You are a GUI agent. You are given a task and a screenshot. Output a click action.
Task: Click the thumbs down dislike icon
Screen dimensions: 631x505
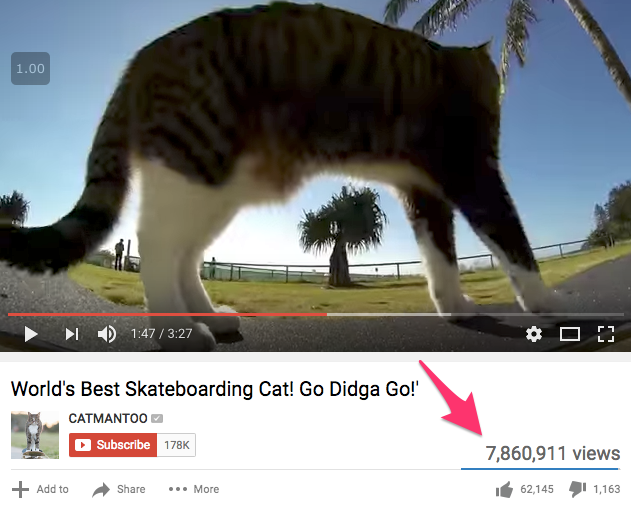pyautogui.click(x=577, y=489)
